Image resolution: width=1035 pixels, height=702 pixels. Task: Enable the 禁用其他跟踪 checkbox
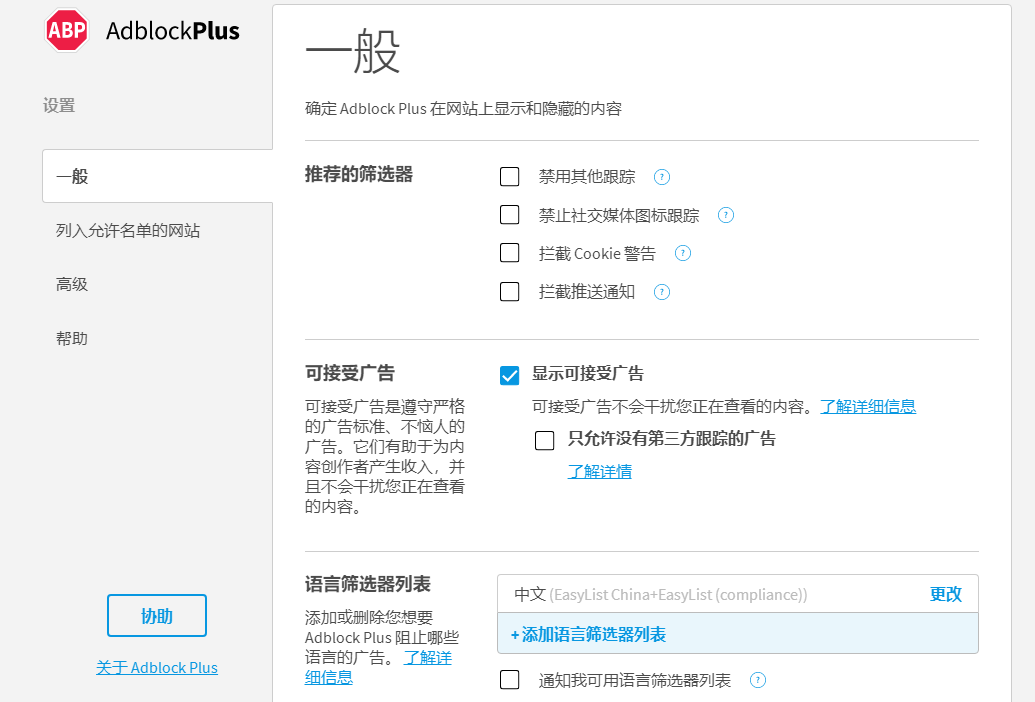point(509,176)
